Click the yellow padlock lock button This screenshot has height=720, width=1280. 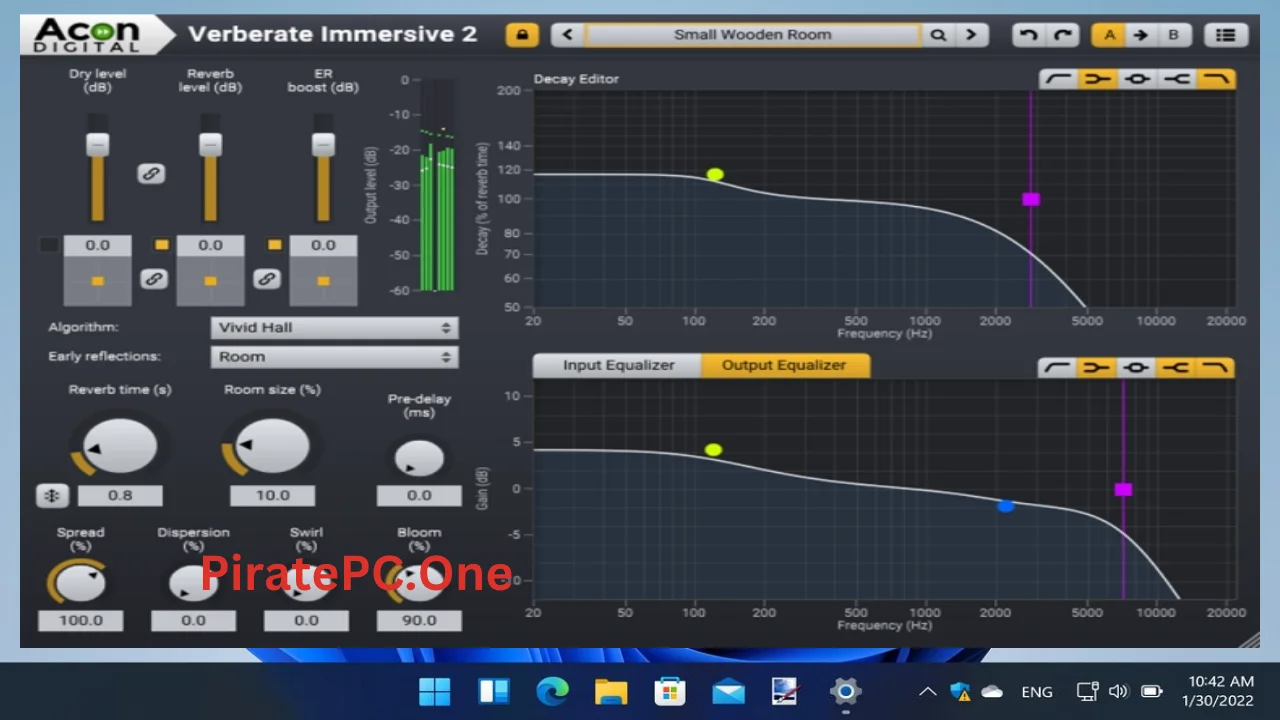point(521,35)
